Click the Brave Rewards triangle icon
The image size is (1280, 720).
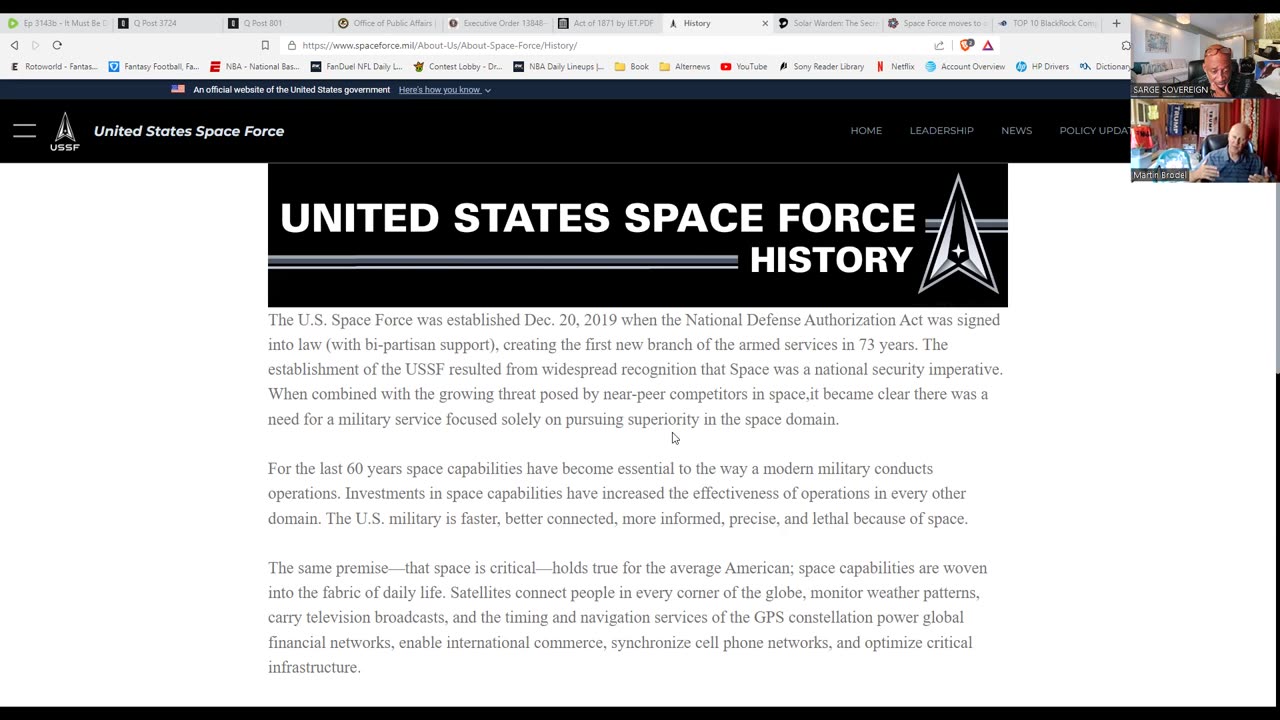(987, 45)
